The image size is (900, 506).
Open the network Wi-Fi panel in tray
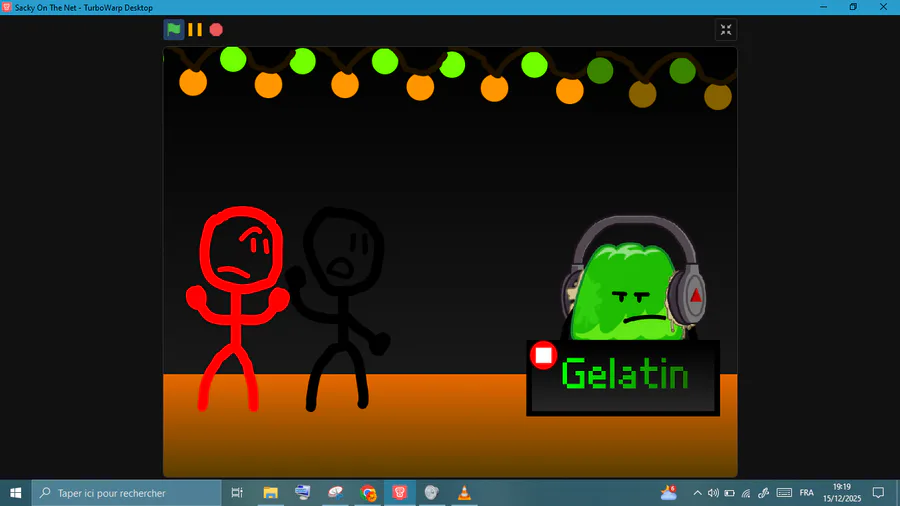click(x=746, y=493)
